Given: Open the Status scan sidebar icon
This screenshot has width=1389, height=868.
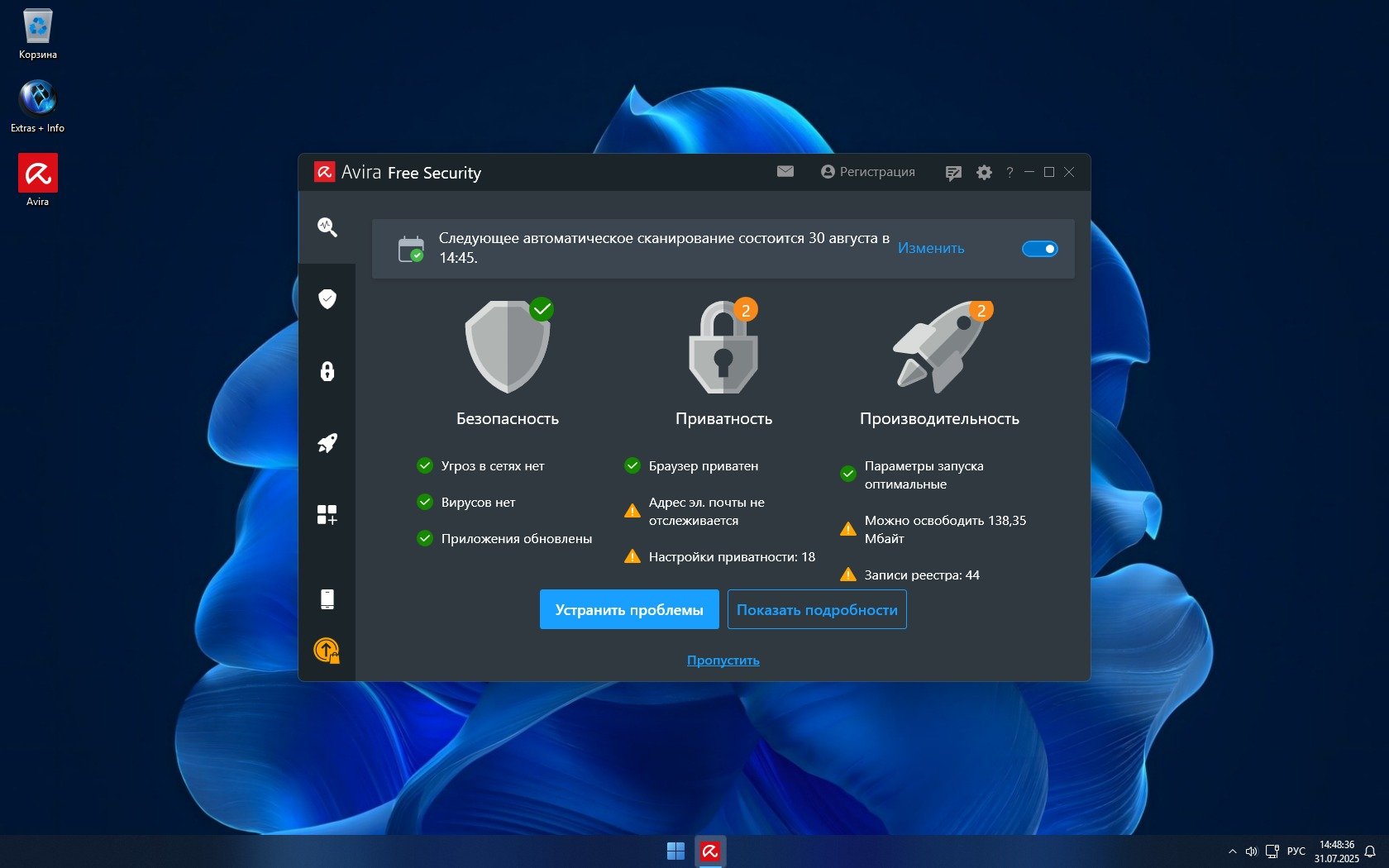Looking at the screenshot, I should (327, 227).
